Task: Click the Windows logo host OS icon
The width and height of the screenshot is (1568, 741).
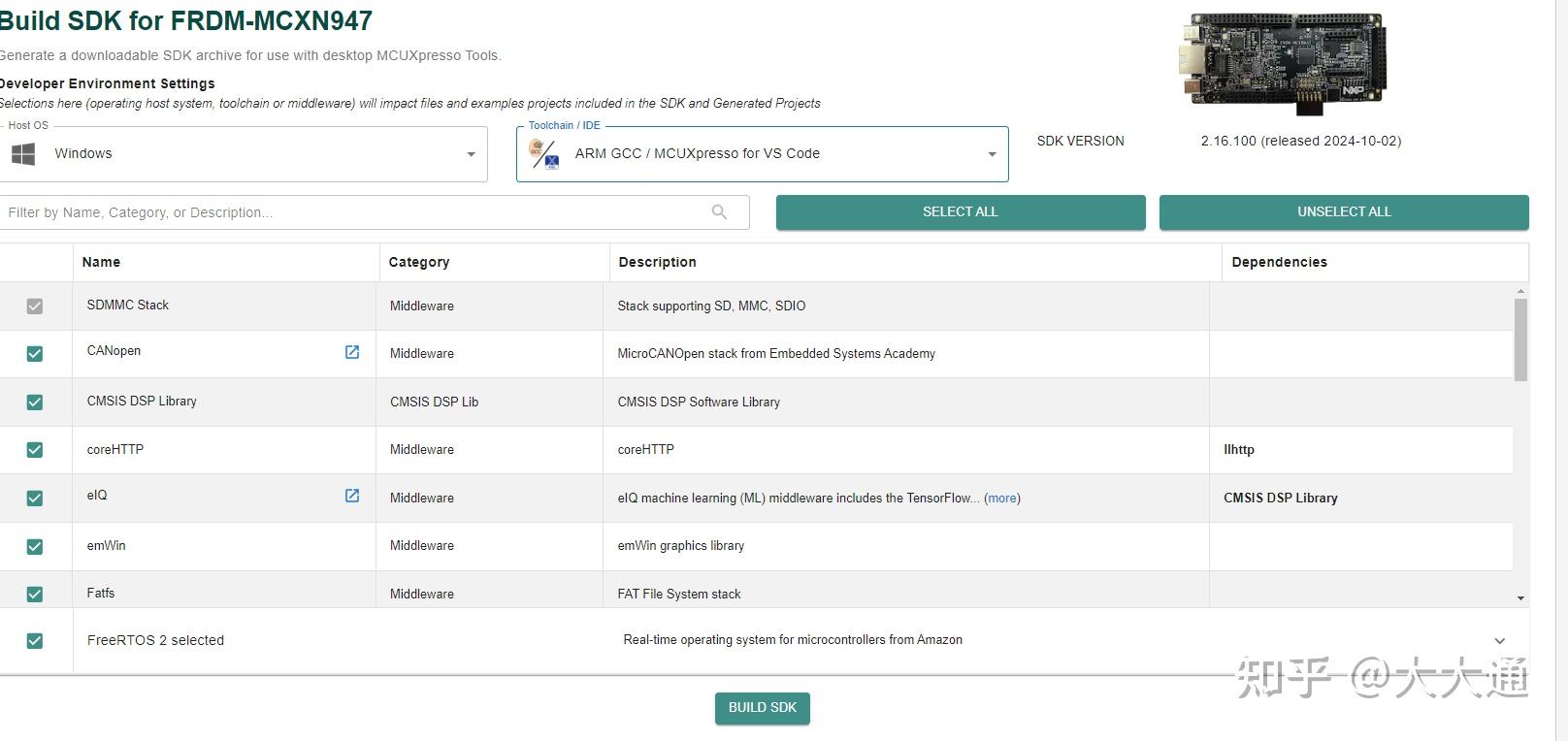Action: 23,154
